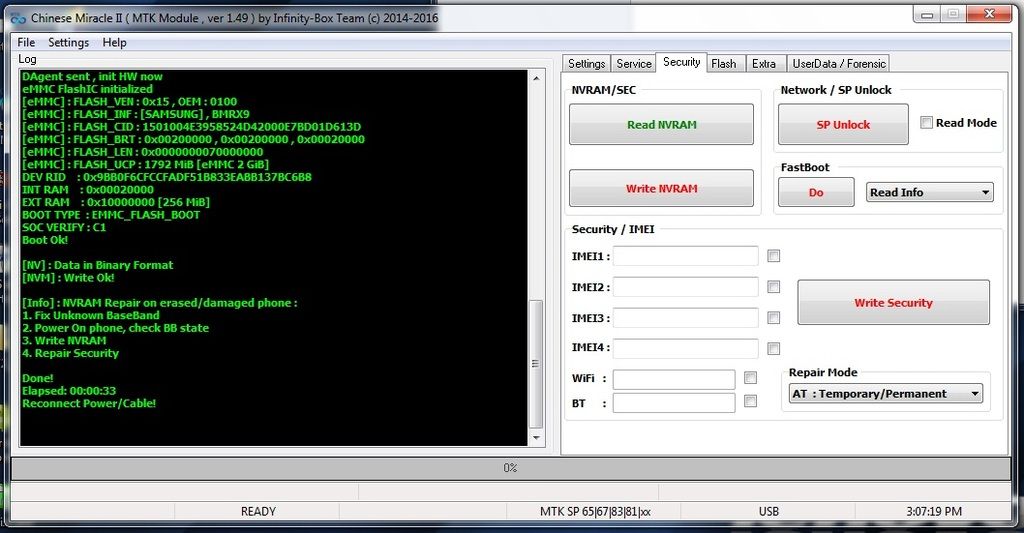The image size is (1024, 533).
Task: Expand the Repair Mode dropdown
Action: (885, 394)
